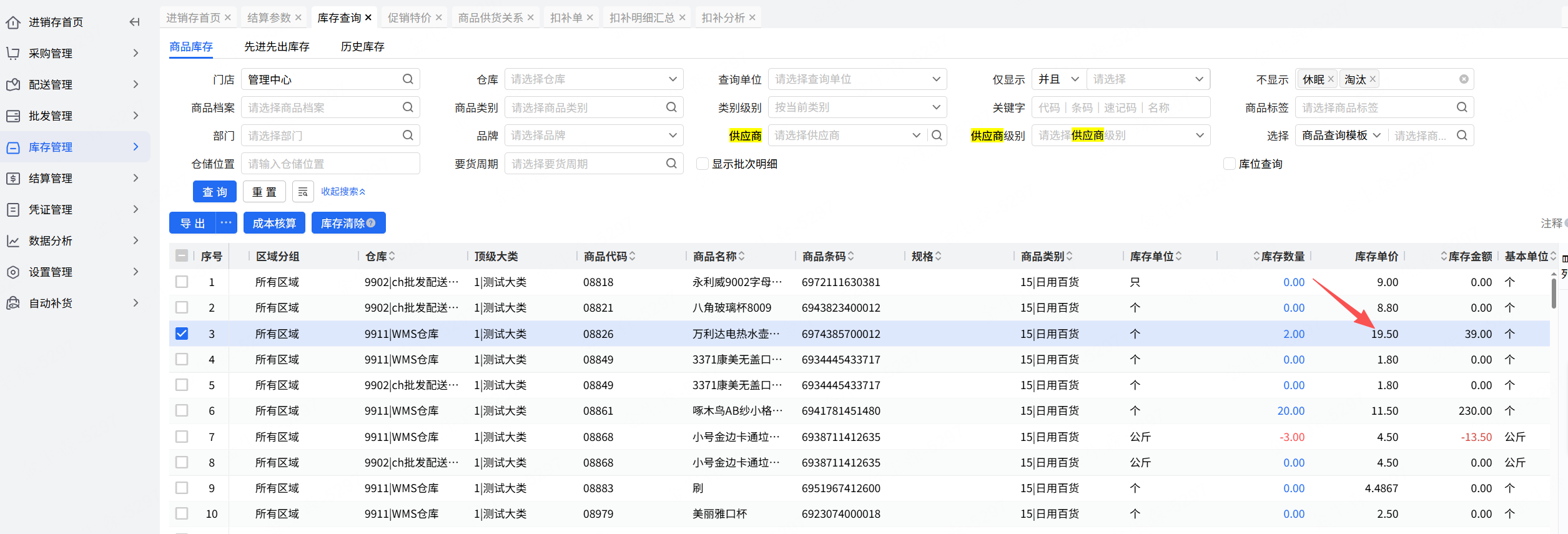Click the 收起搜索 link
The width and height of the screenshot is (1568, 534).
343,192
